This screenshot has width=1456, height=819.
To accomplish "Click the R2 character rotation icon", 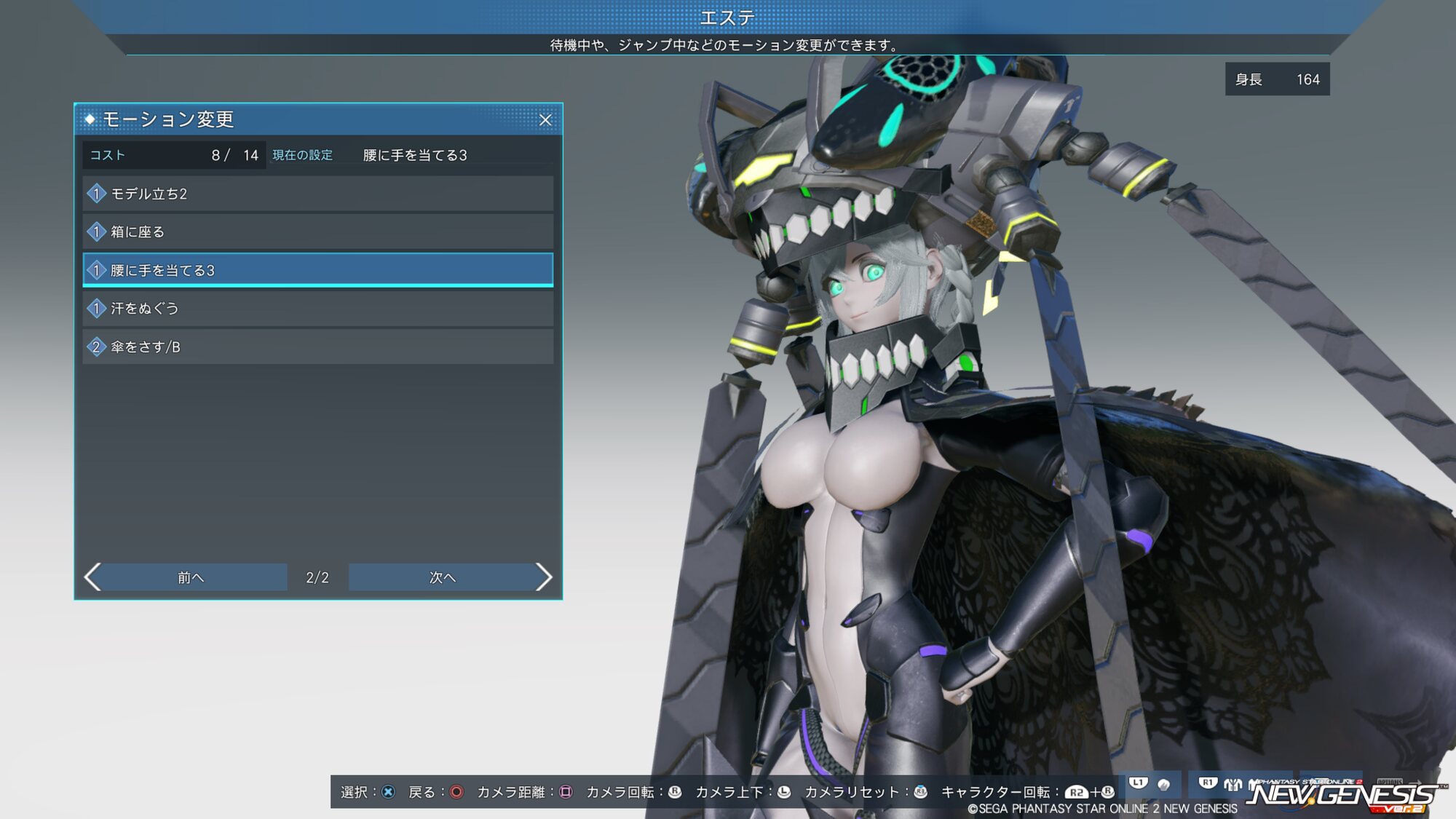I will pos(1076,793).
